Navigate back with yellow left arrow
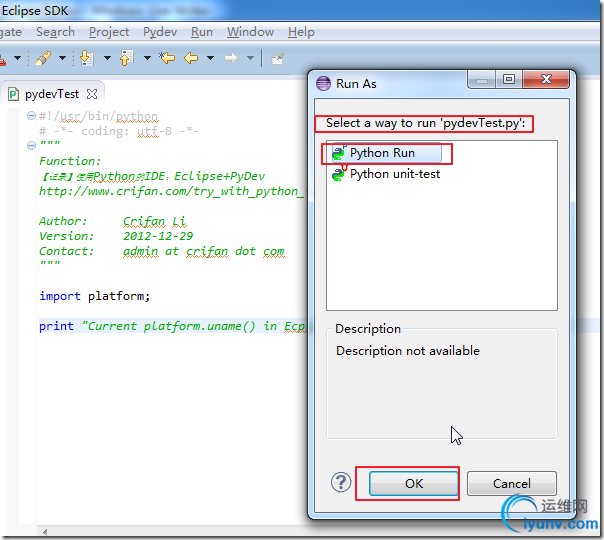This screenshot has height=540, width=604. 191,58
